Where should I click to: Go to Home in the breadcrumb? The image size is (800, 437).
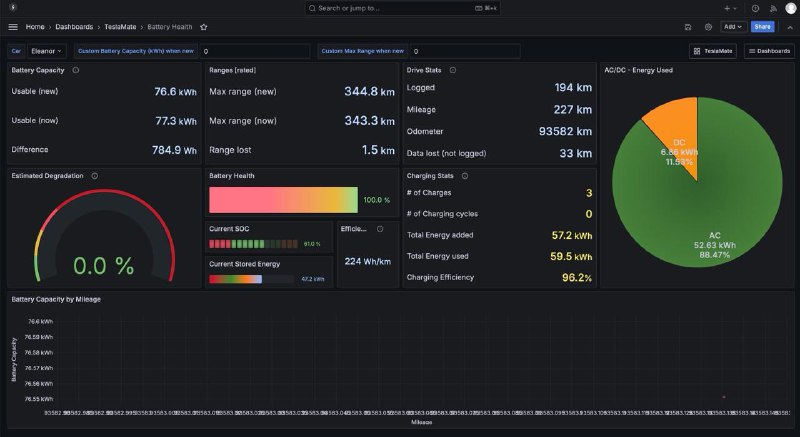35,27
